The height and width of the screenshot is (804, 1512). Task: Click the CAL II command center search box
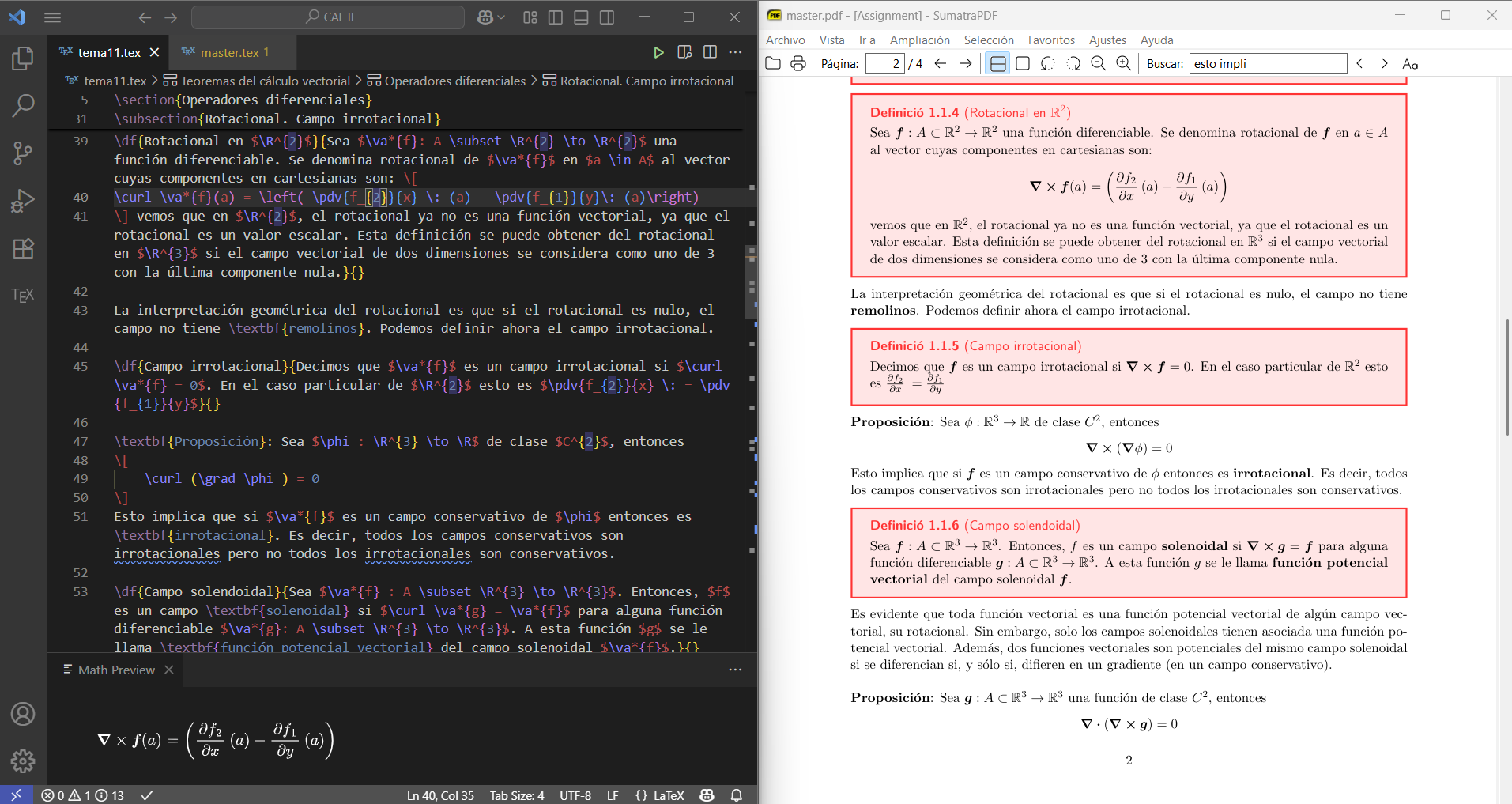coord(328,17)
